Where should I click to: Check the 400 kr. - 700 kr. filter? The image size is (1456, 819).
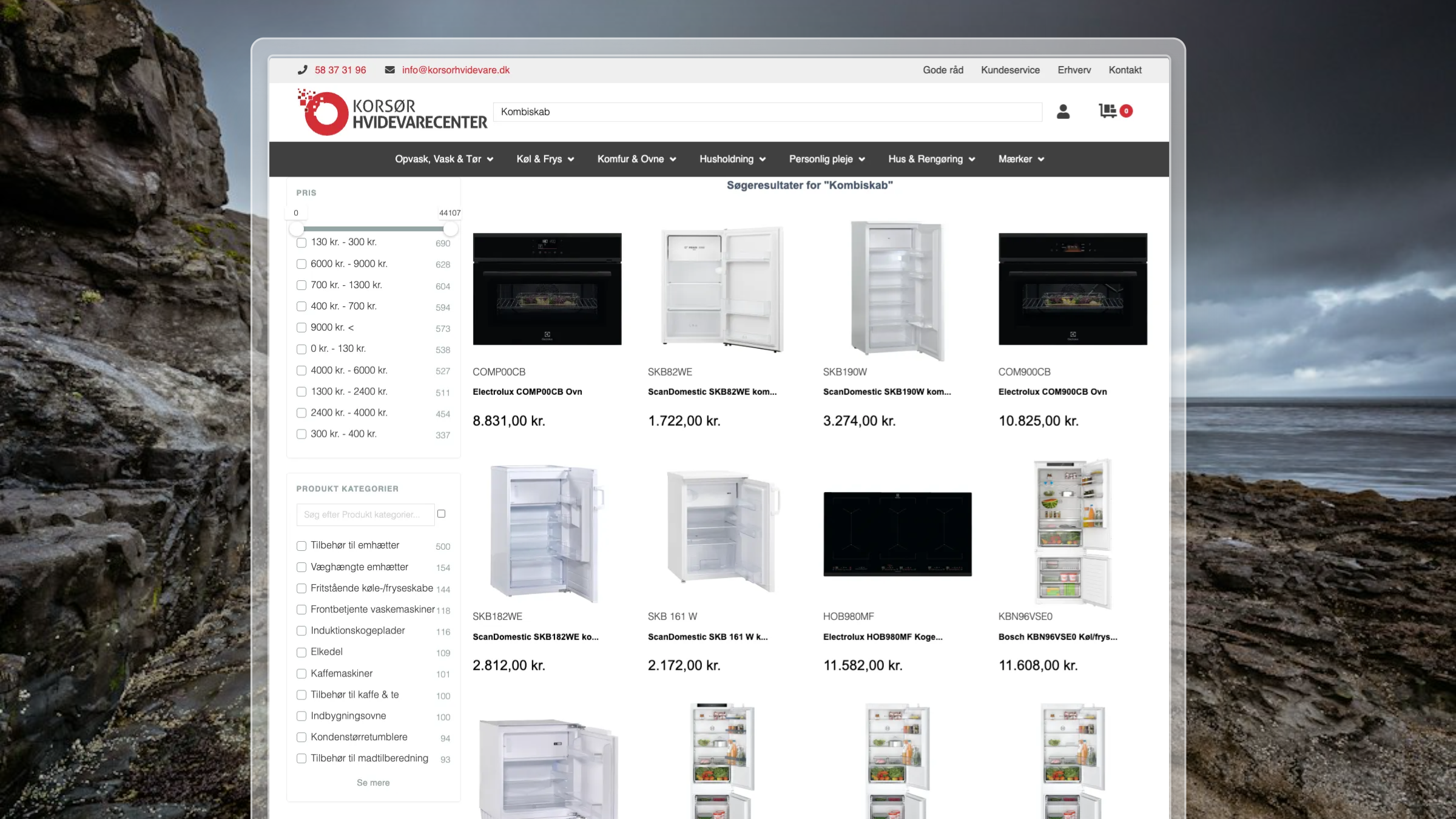(x=302, y=306)
